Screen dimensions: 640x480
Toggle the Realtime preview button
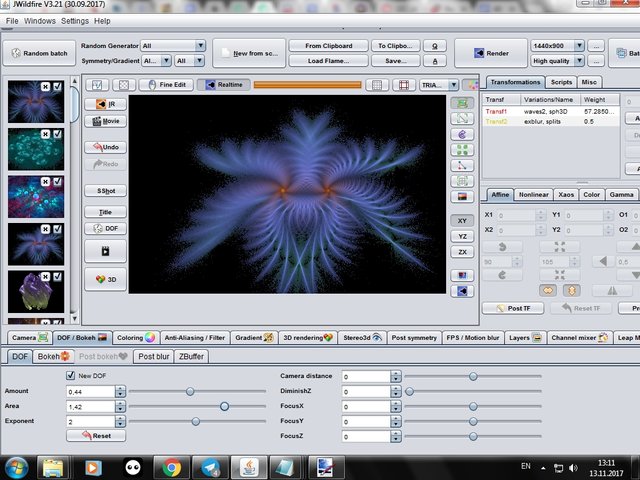coord(223,86)
